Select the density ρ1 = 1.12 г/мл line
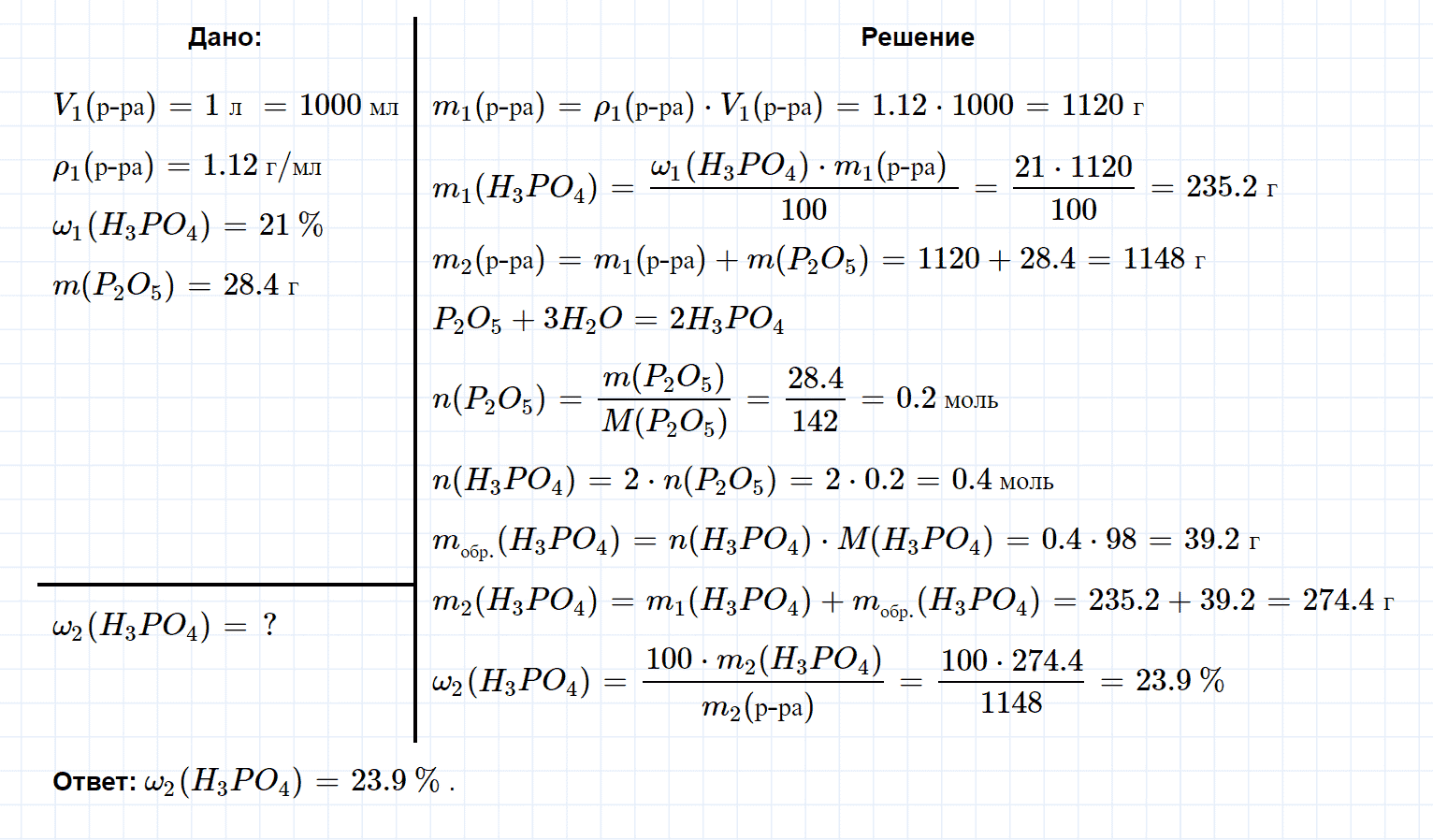Screen dimensions: 1433x840 (x=187, y=167)
